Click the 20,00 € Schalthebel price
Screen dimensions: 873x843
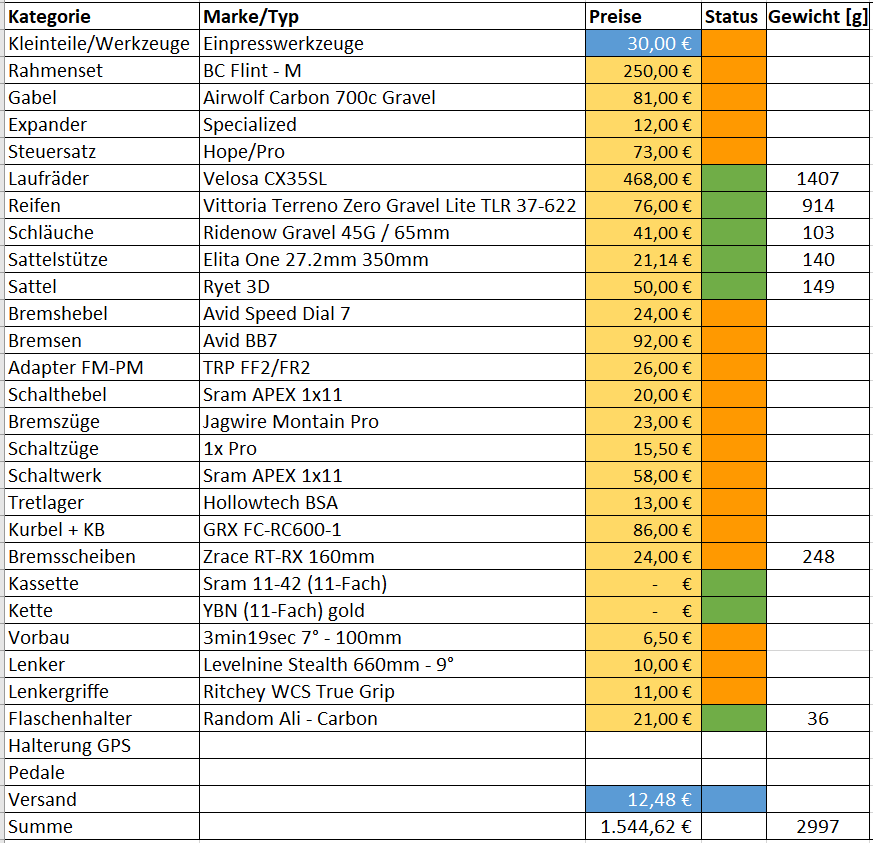coord(643,394)
